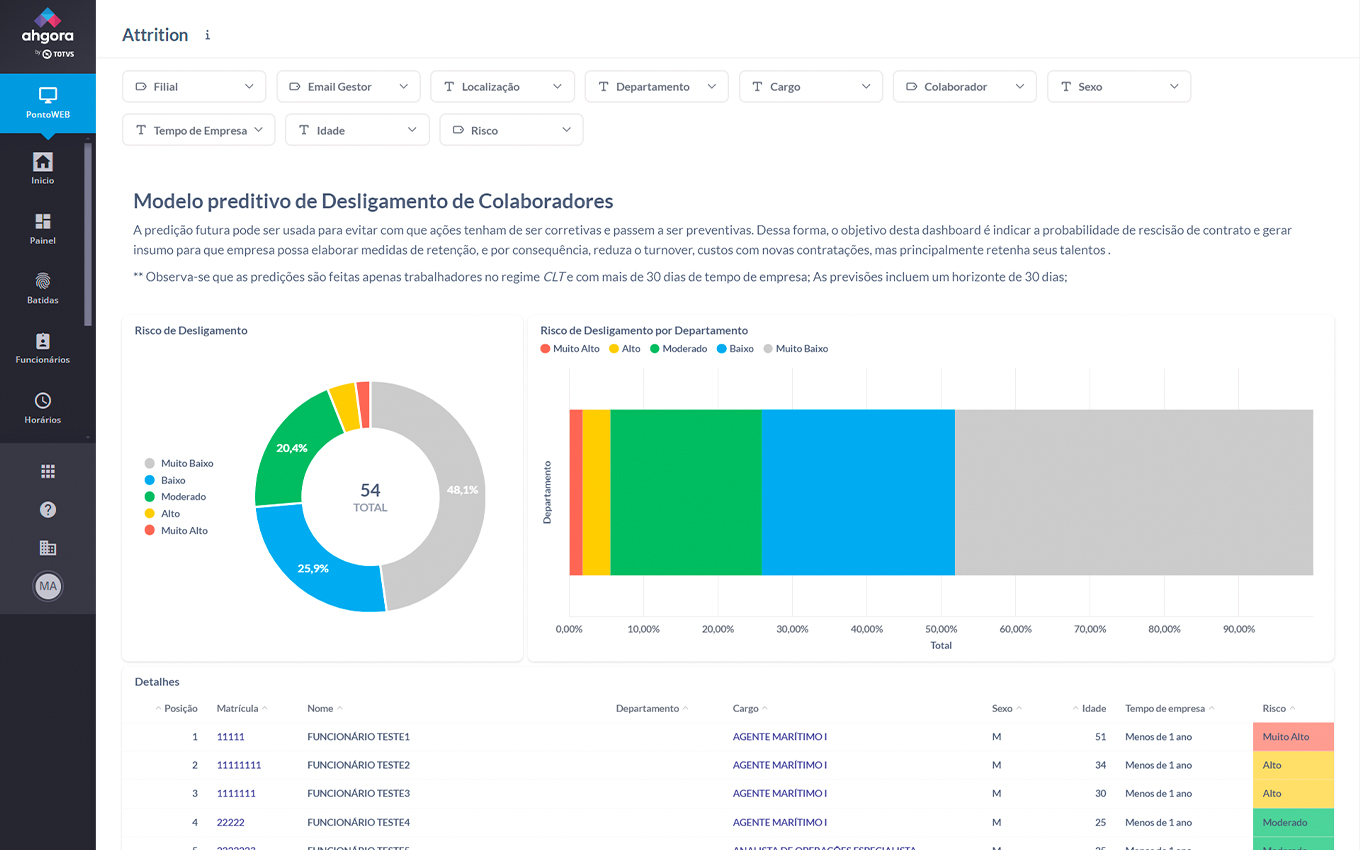This screenshot has height=850, width=1360.
Task: Open the Painel dashboard icon
Action: 42,222
